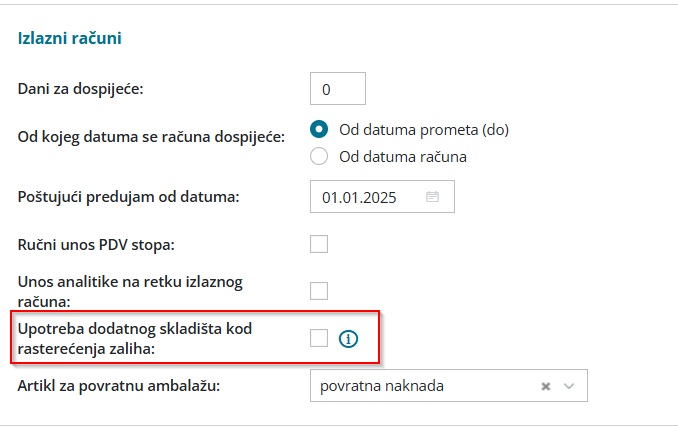Click the 'Poštujući predujam od datuma:' label
678x428 pixels.
pyautogui.click(x=129, y=196)
